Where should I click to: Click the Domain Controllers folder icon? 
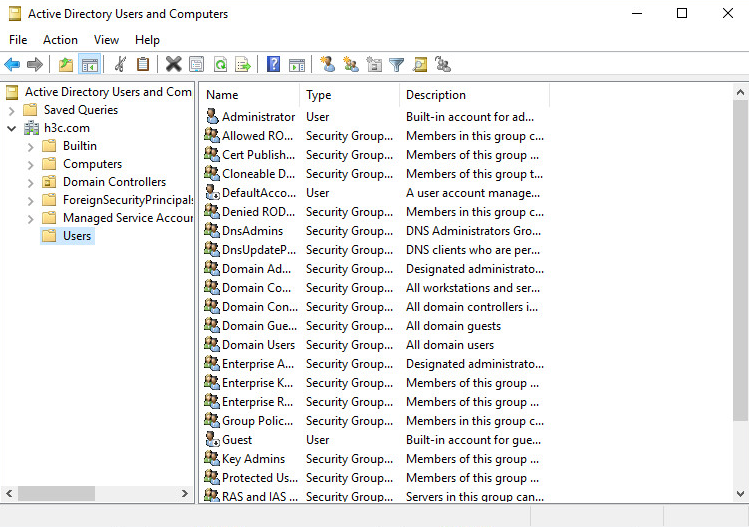(49, 182)
